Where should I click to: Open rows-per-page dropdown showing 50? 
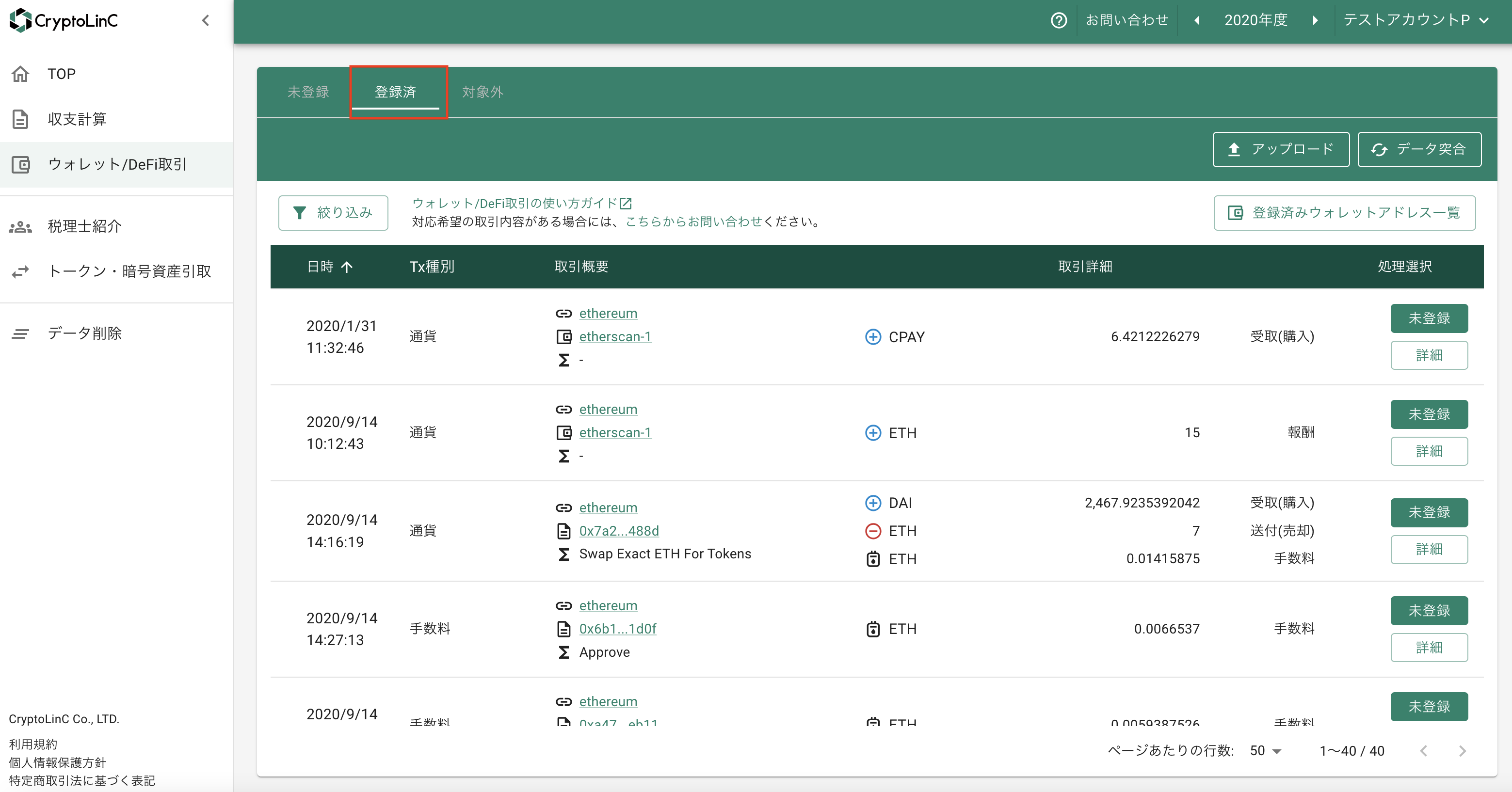(x=1266, y=751)
